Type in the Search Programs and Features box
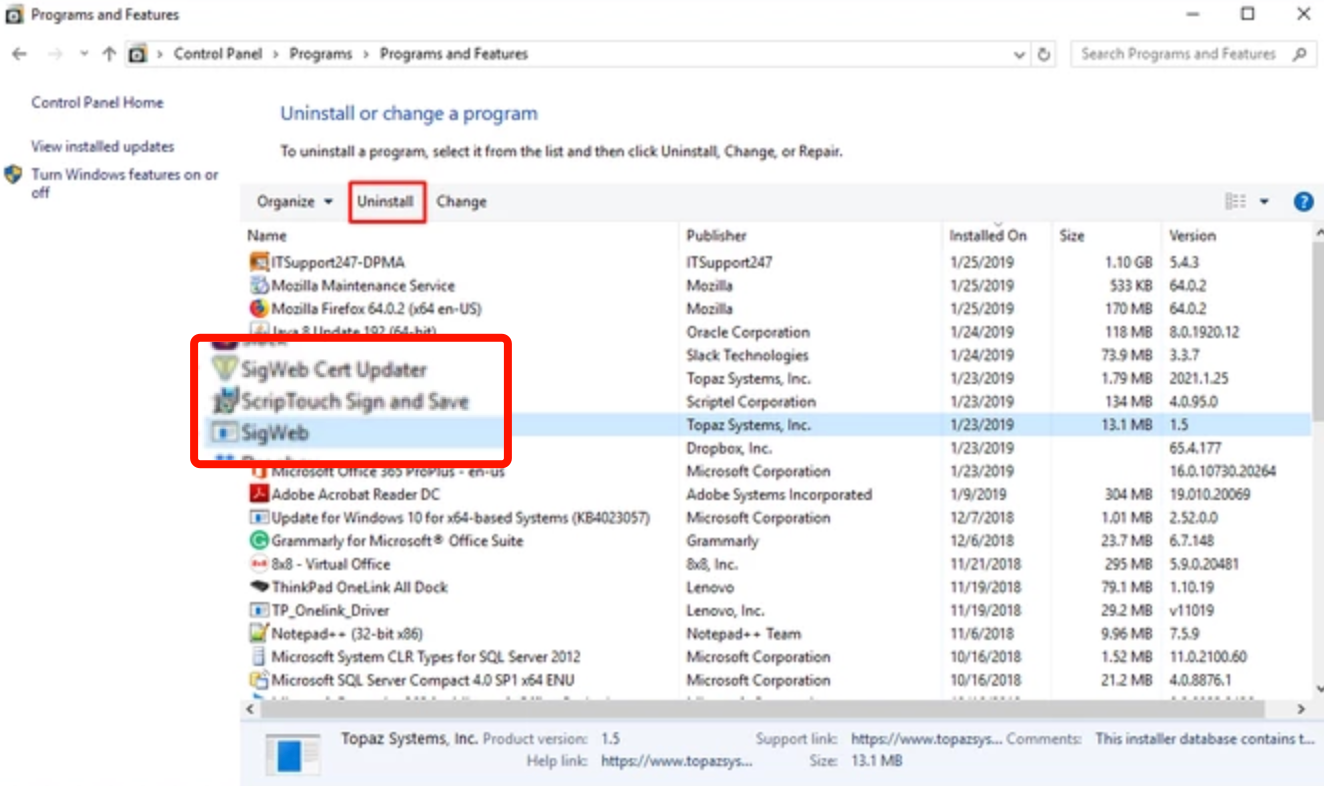 [x=1180, y=55]
